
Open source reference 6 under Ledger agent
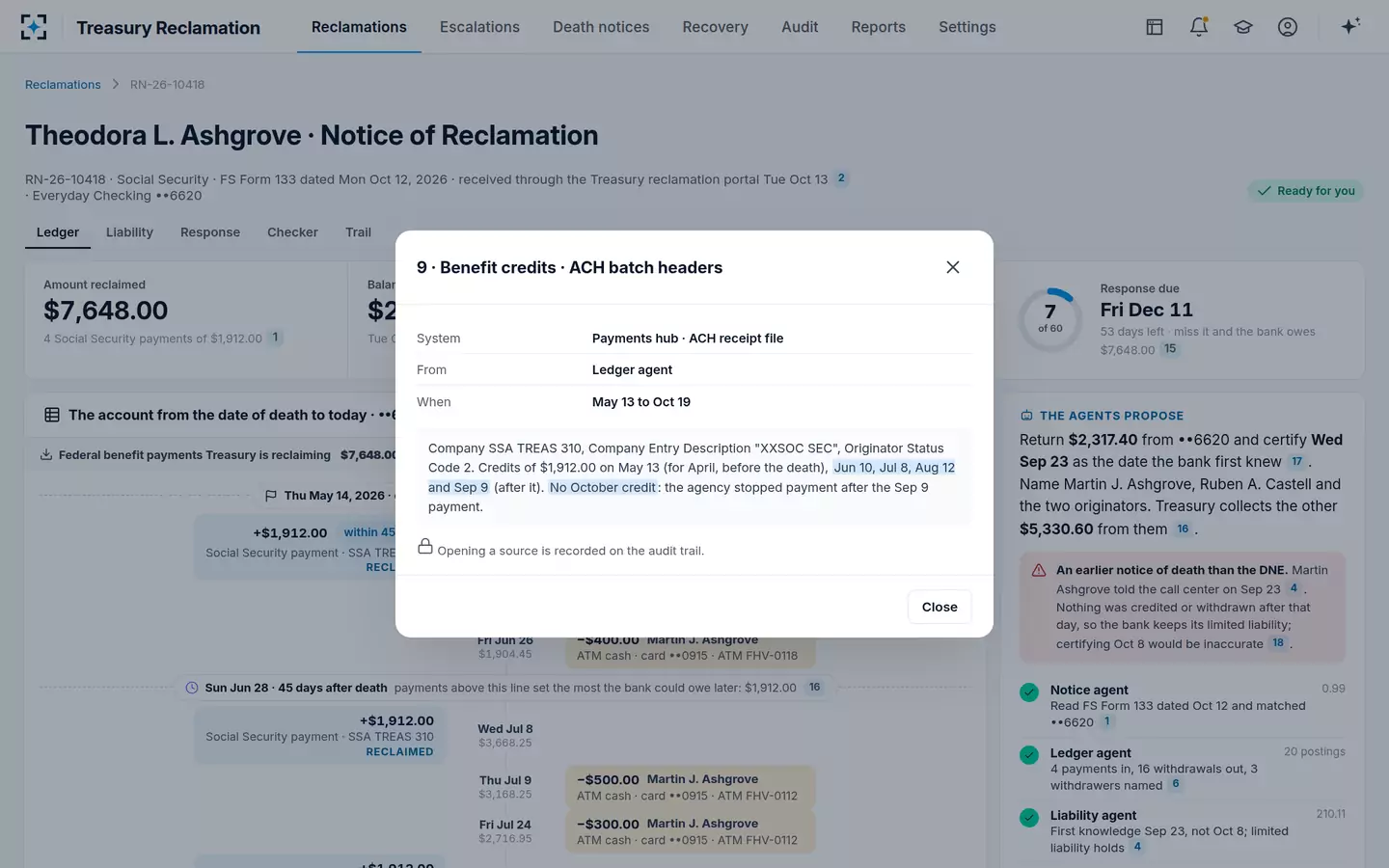coord(1176,784)
